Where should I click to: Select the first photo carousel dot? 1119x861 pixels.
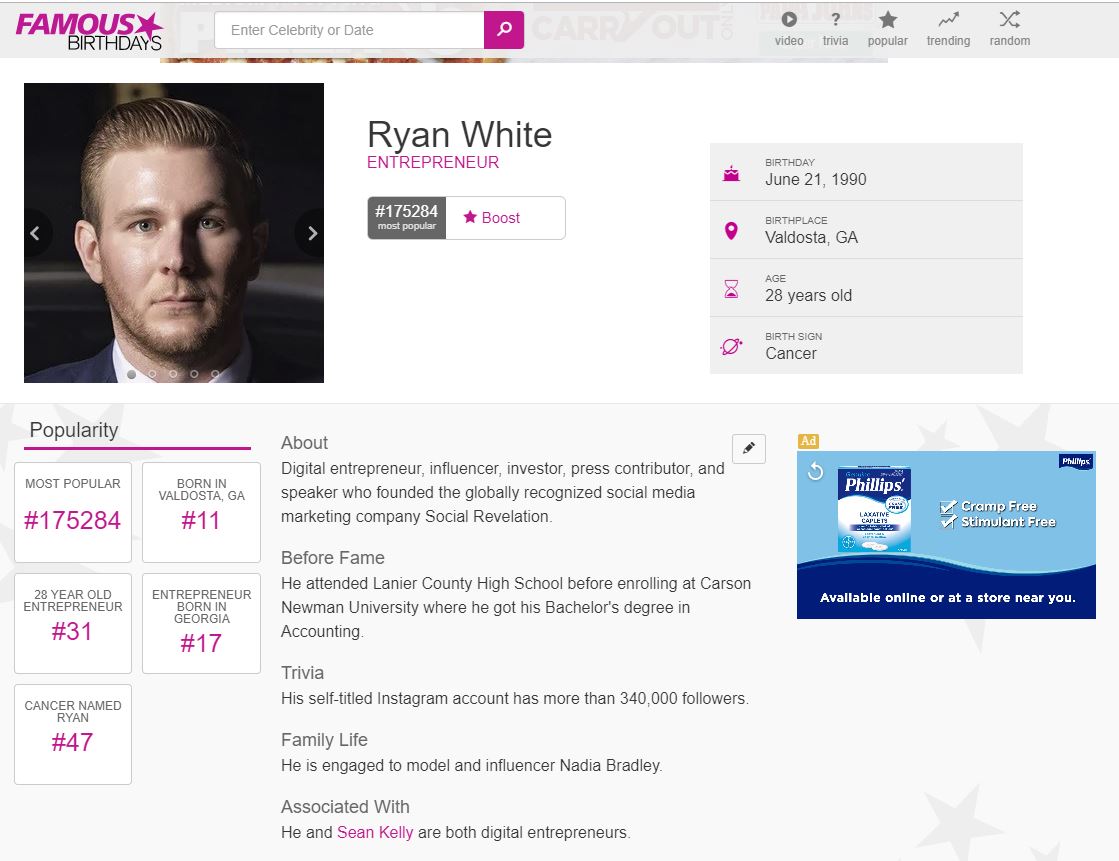[131, 374]
